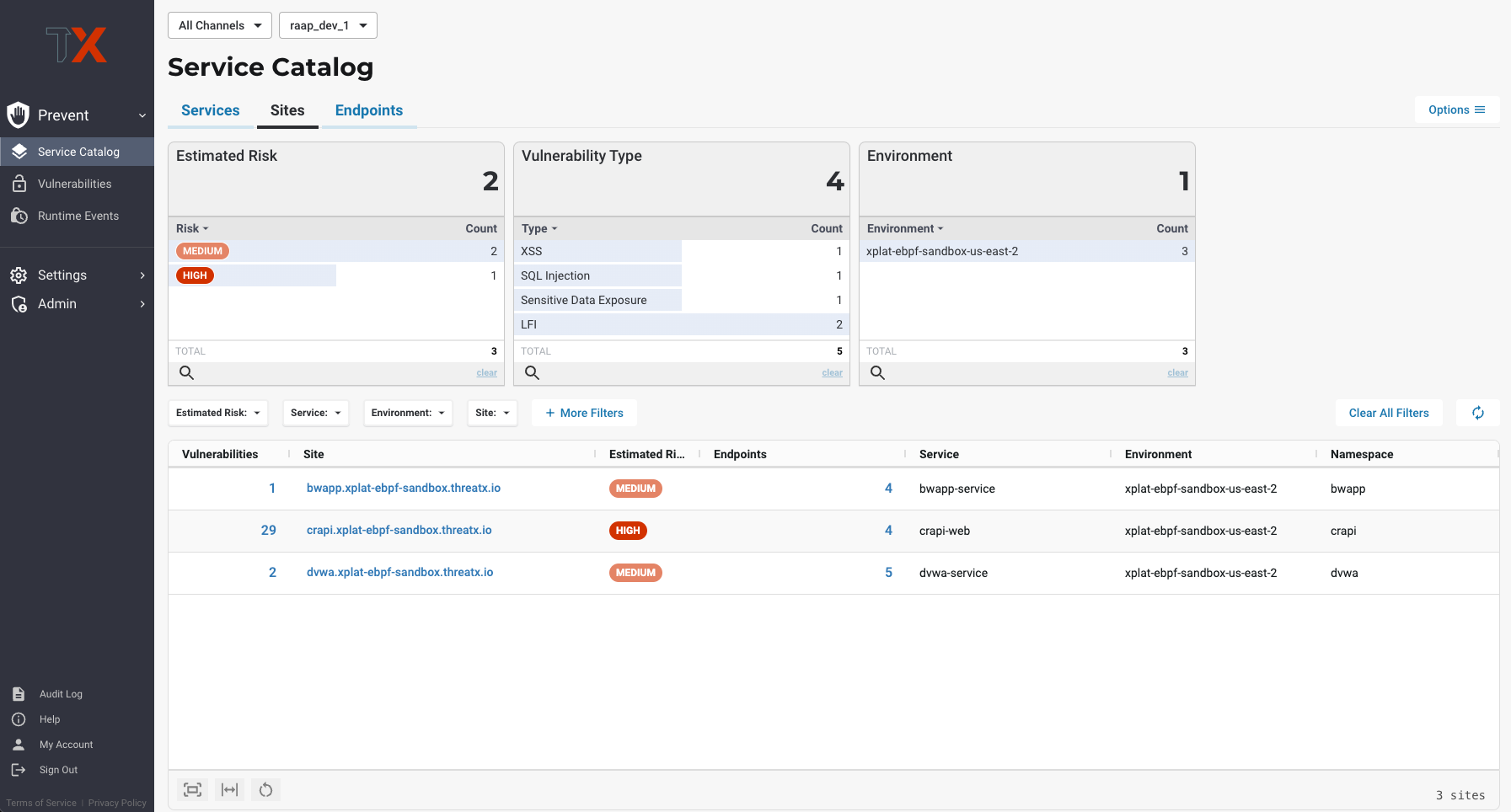1511x812 pixels.
Task: Click the ThreatX logo
Action: click(77, 45)
